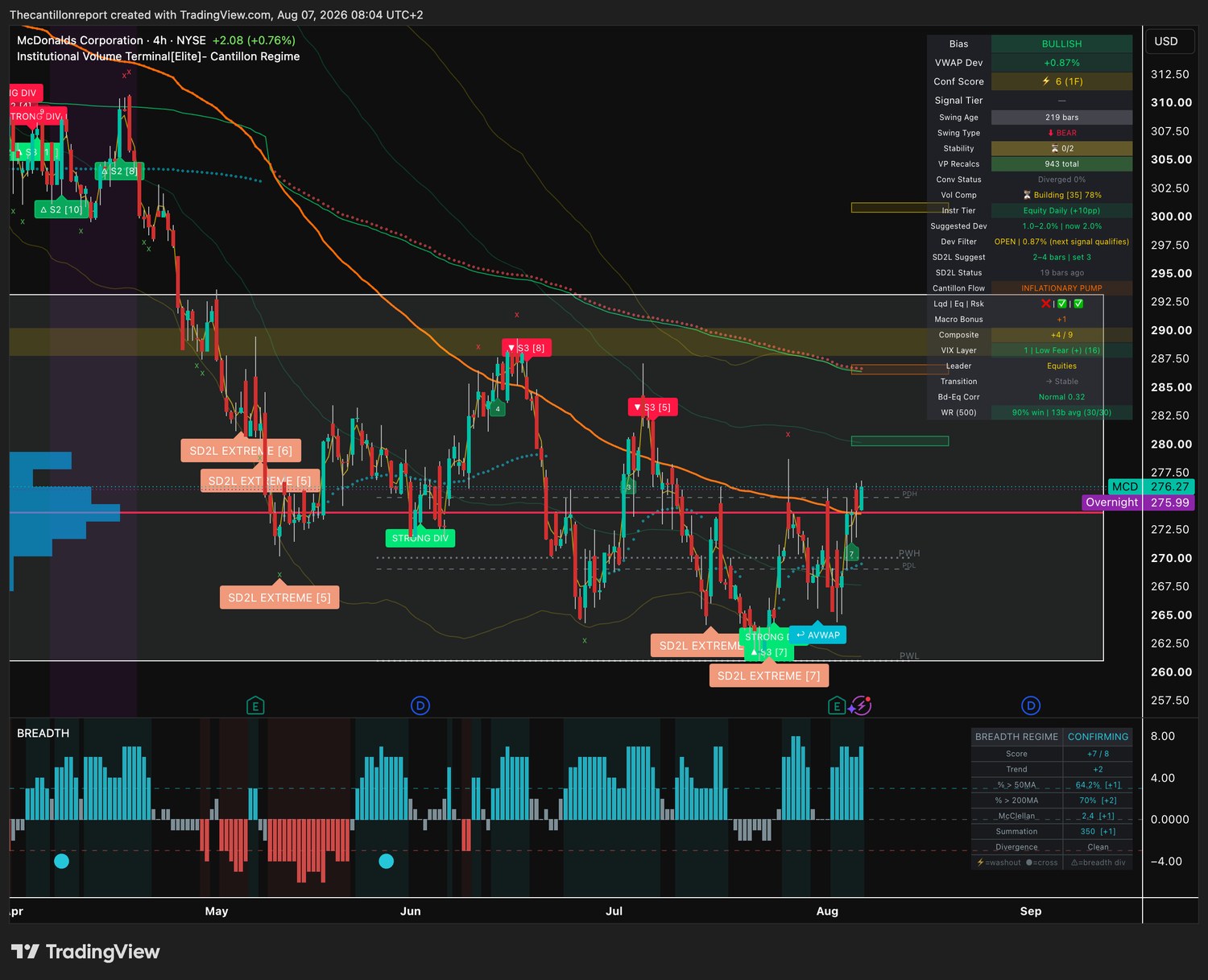Click the INFLATIONARY PUMP cell

(1061, 288)
